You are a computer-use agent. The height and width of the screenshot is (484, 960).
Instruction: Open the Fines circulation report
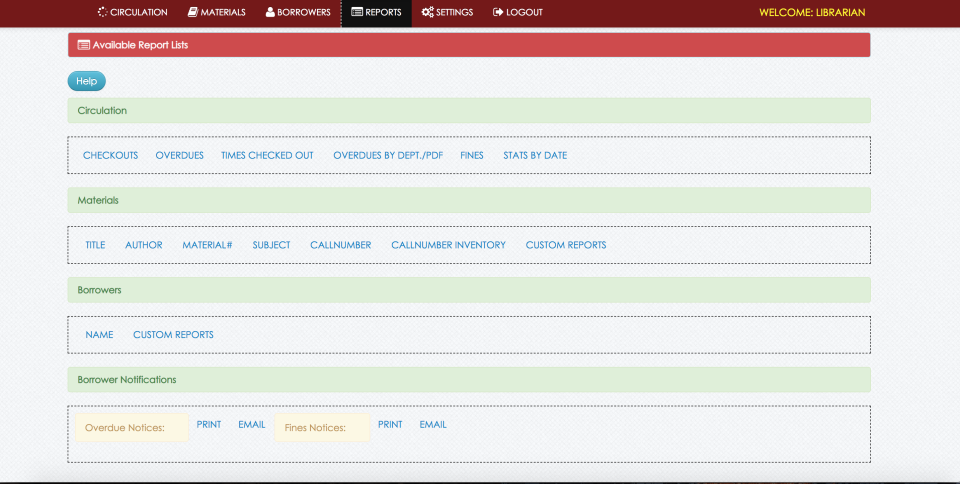pyautogui.click(x=472, y=155)
